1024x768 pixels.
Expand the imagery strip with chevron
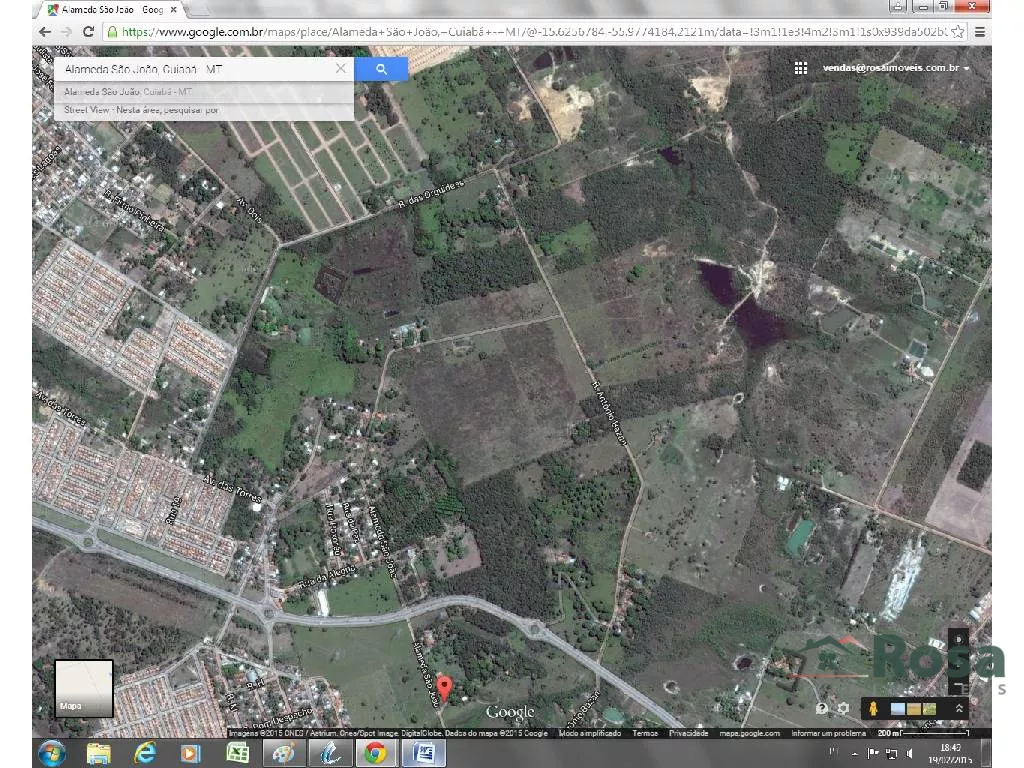coord(960,708)
